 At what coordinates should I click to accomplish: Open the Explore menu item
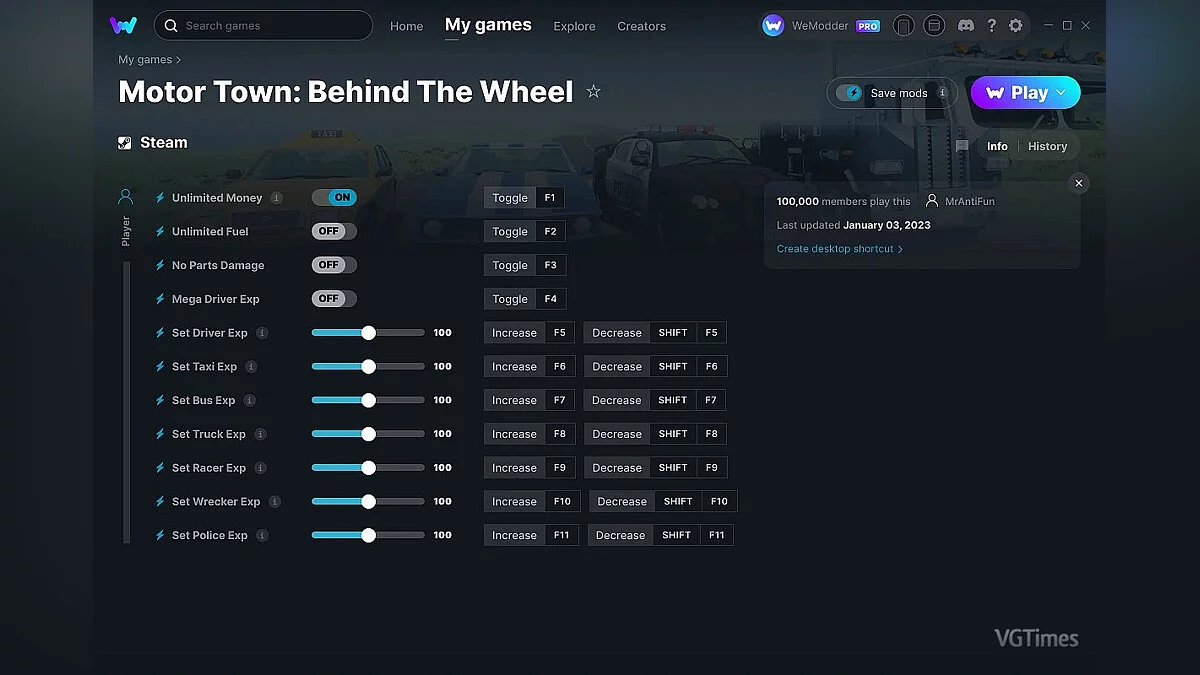pos(574,27)
